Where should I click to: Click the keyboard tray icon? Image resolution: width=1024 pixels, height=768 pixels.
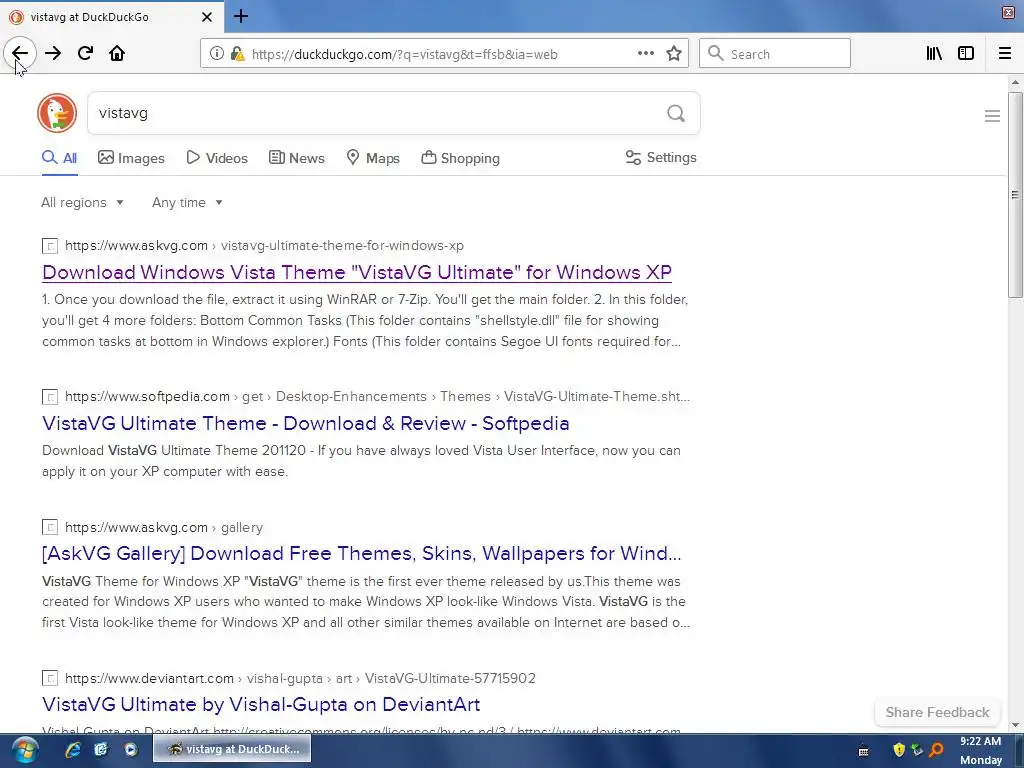tap(863, 751)
